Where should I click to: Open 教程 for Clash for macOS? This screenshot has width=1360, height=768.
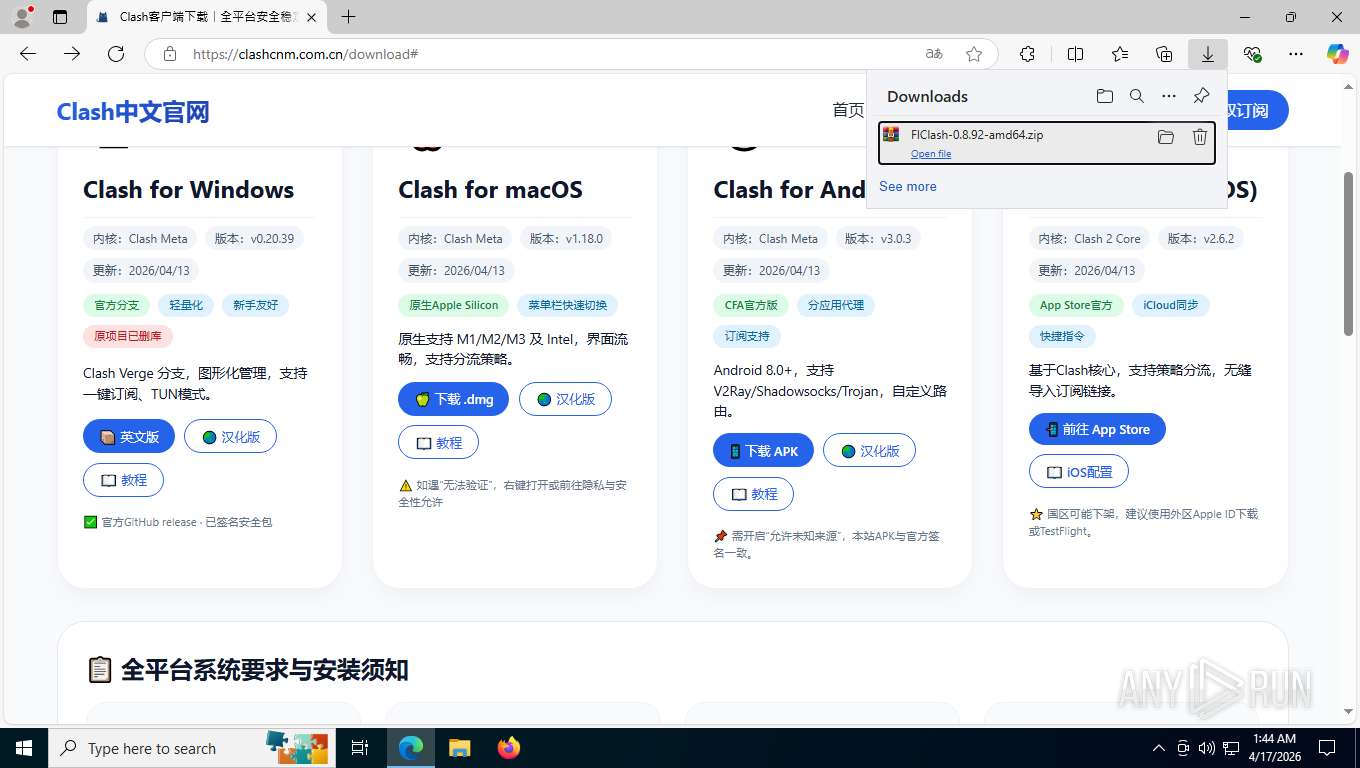[x=438, y=442]
